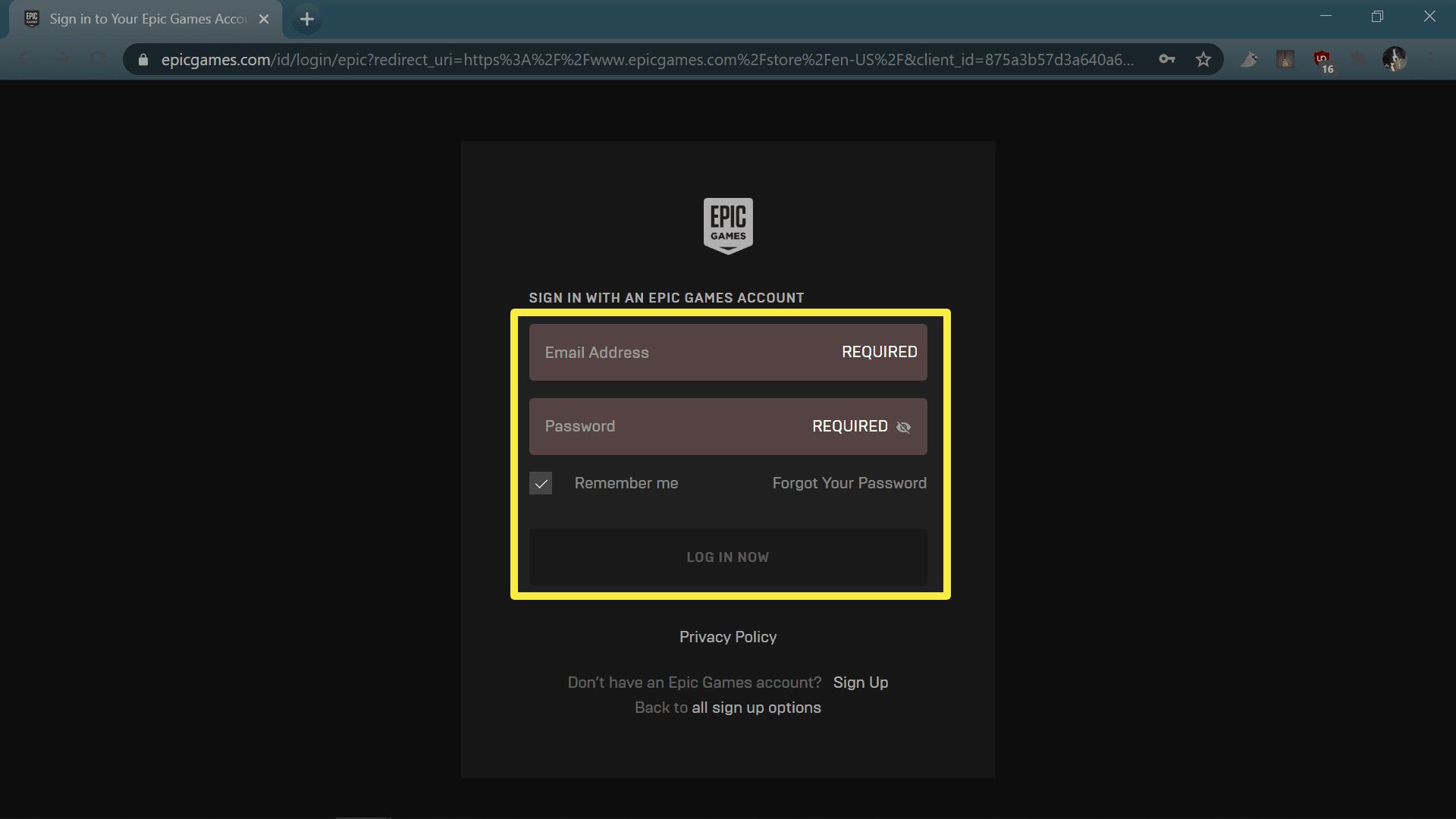Open the wizard hat extension icon
Screen dimensions: 1456x819
click(1249, 59)
